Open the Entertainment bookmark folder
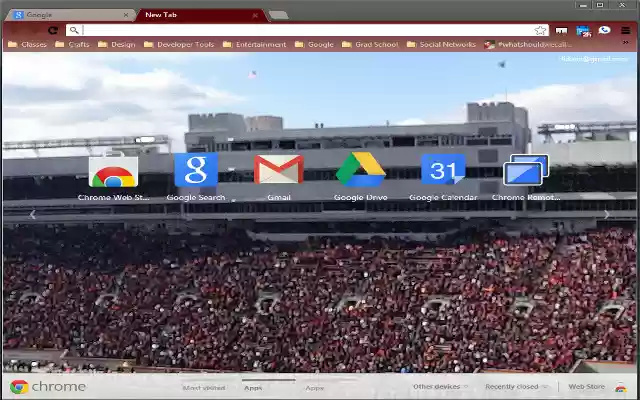This screenshot has height=400, width=640. [254, 44]
